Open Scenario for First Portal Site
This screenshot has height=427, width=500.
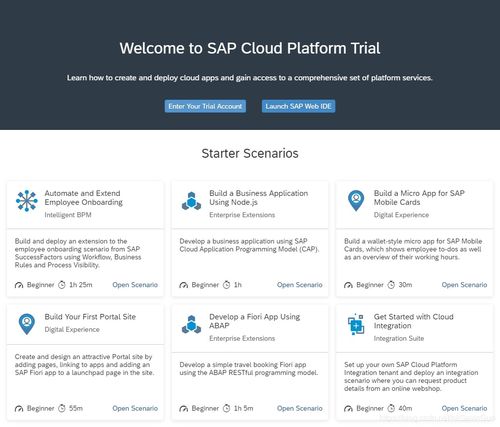pyautogui.click(x=135, y=408)
